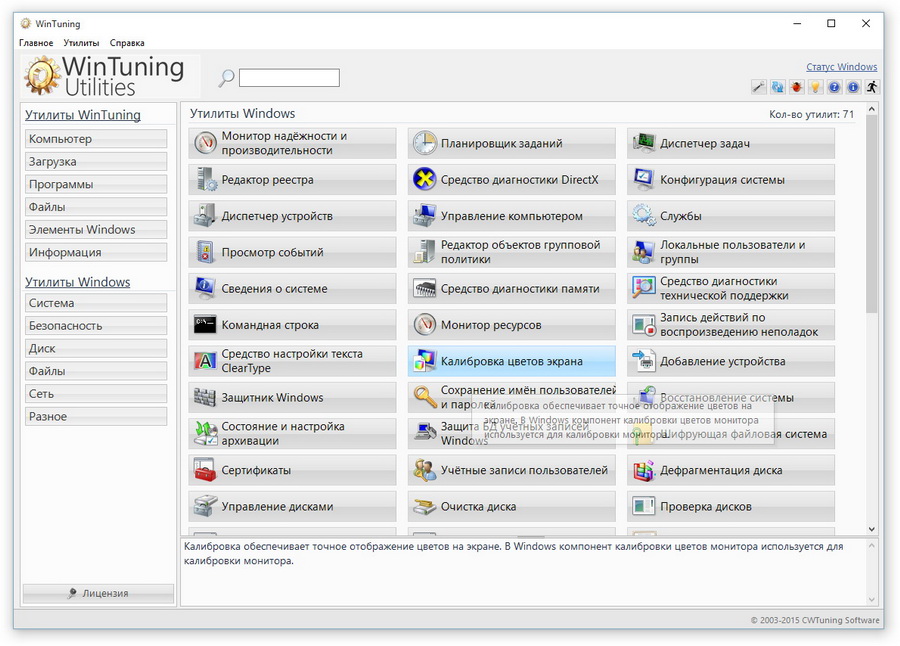Select Система under Утилиты Windows
The image size is (900, 646).
pyautogui.click(x=96, y=303)
